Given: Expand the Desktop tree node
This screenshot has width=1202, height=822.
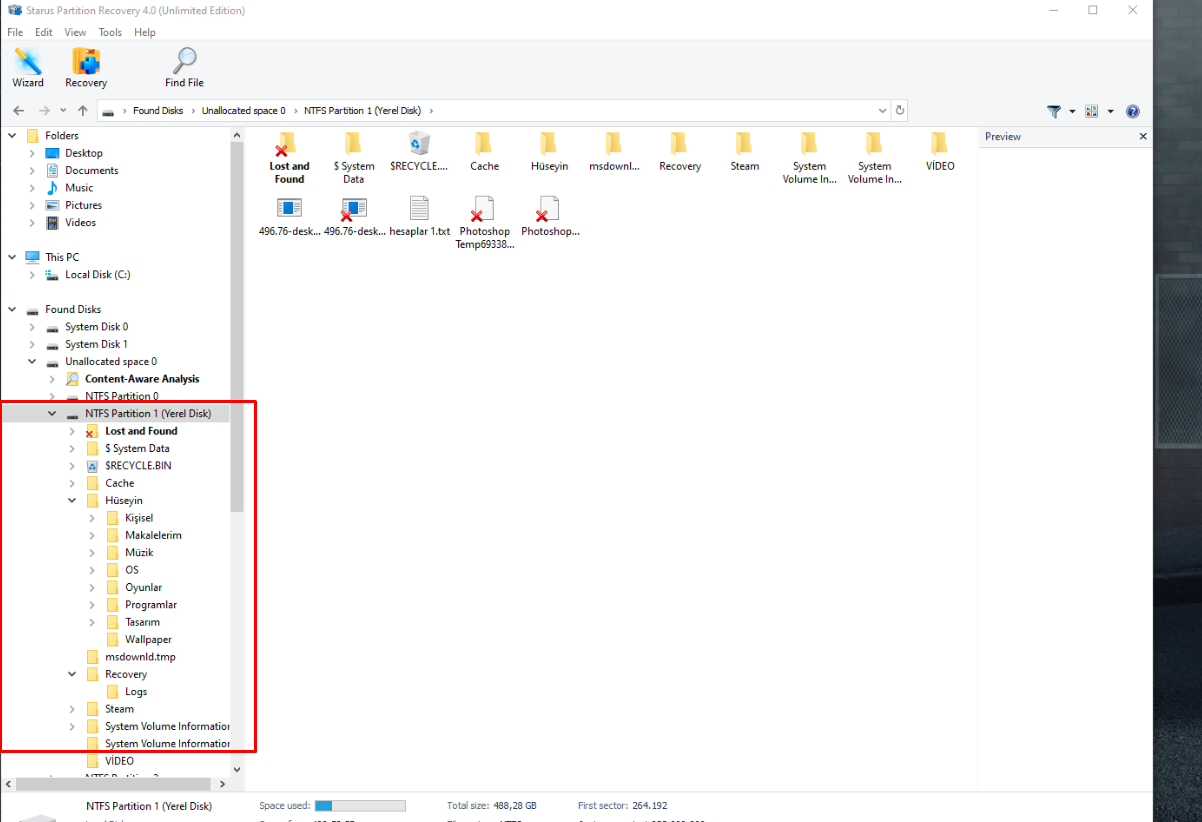Looking at the screenshot, I should tap(32, 153).
